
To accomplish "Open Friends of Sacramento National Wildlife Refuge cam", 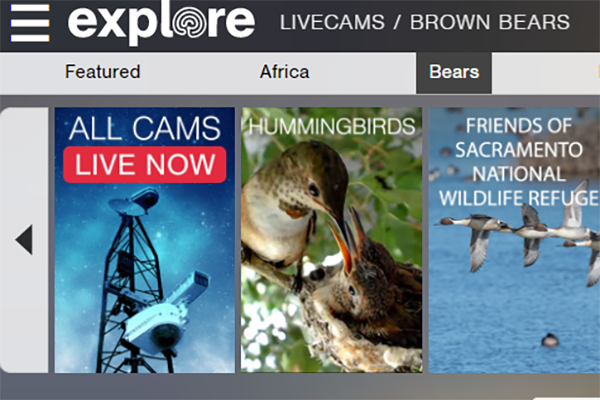I will click(514, 240).
